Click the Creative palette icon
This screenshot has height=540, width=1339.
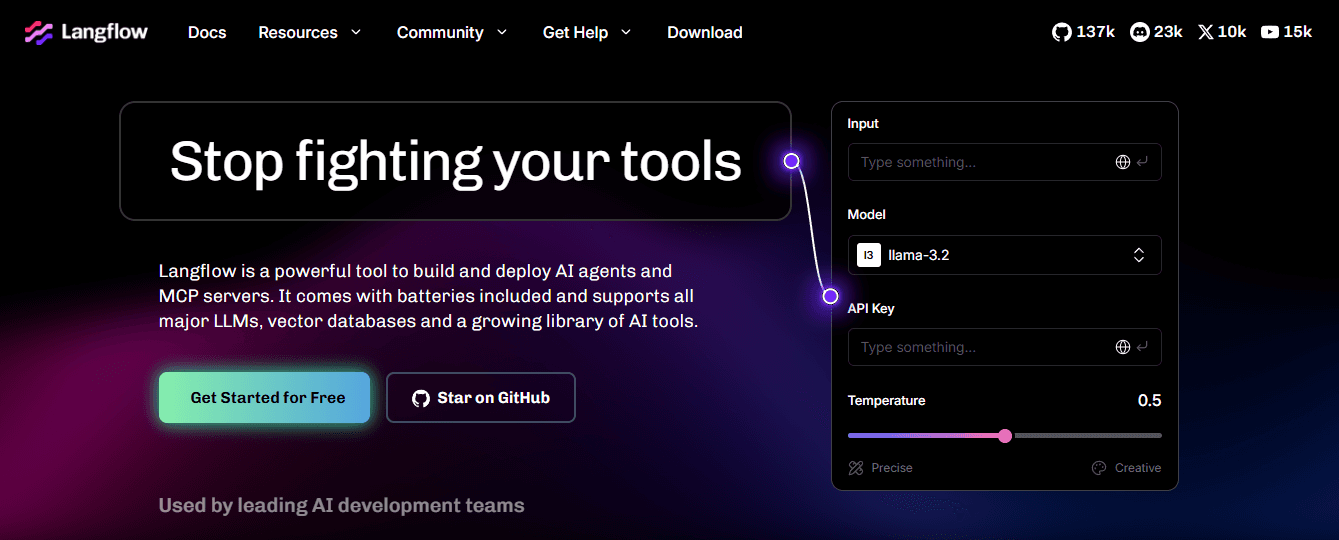pyautogui.click(x=1099, y=468)
